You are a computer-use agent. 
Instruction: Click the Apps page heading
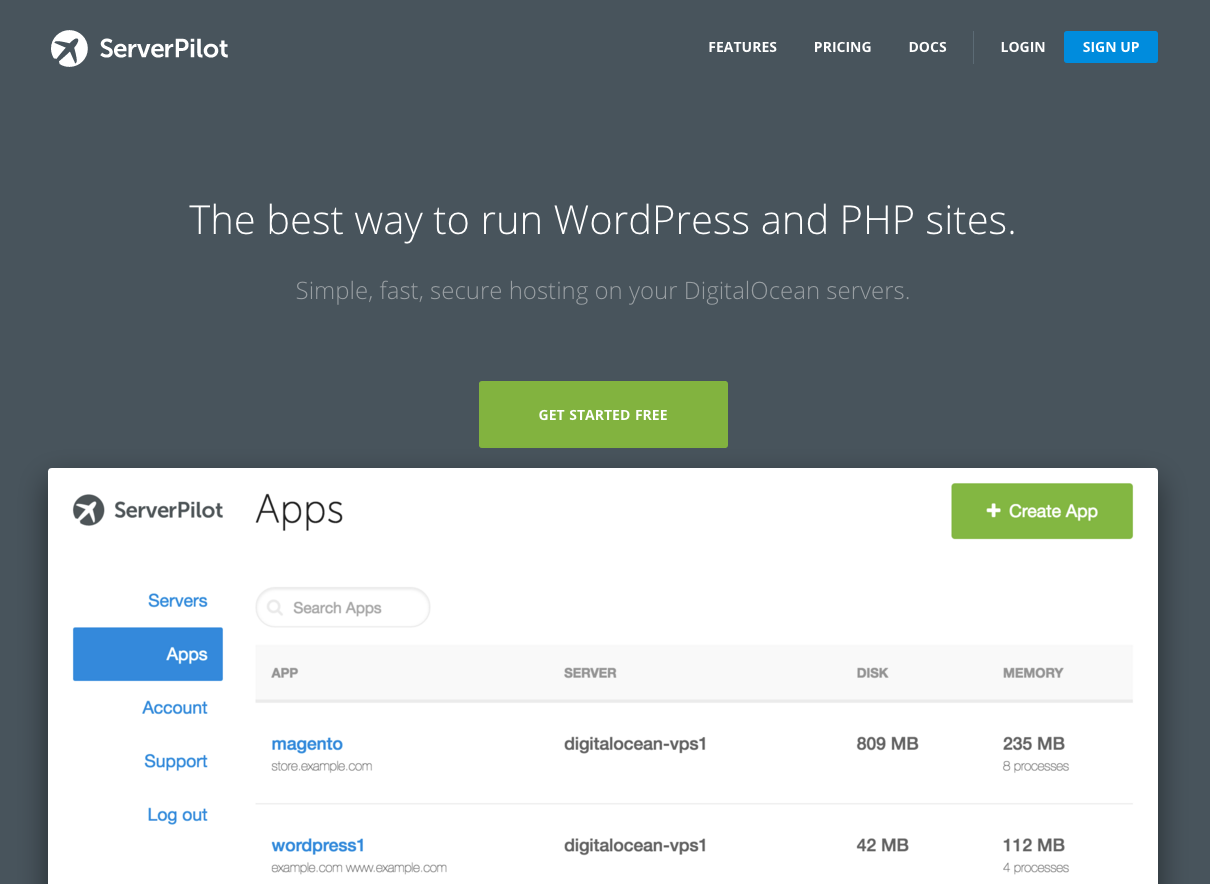pyautogui.click(x=299, y=510)
